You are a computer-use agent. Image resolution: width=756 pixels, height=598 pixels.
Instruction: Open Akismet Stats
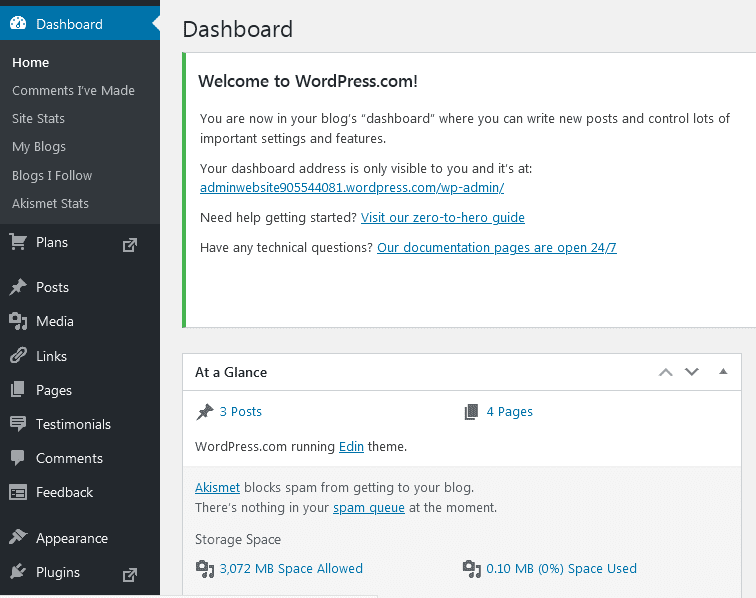[50, 204]
